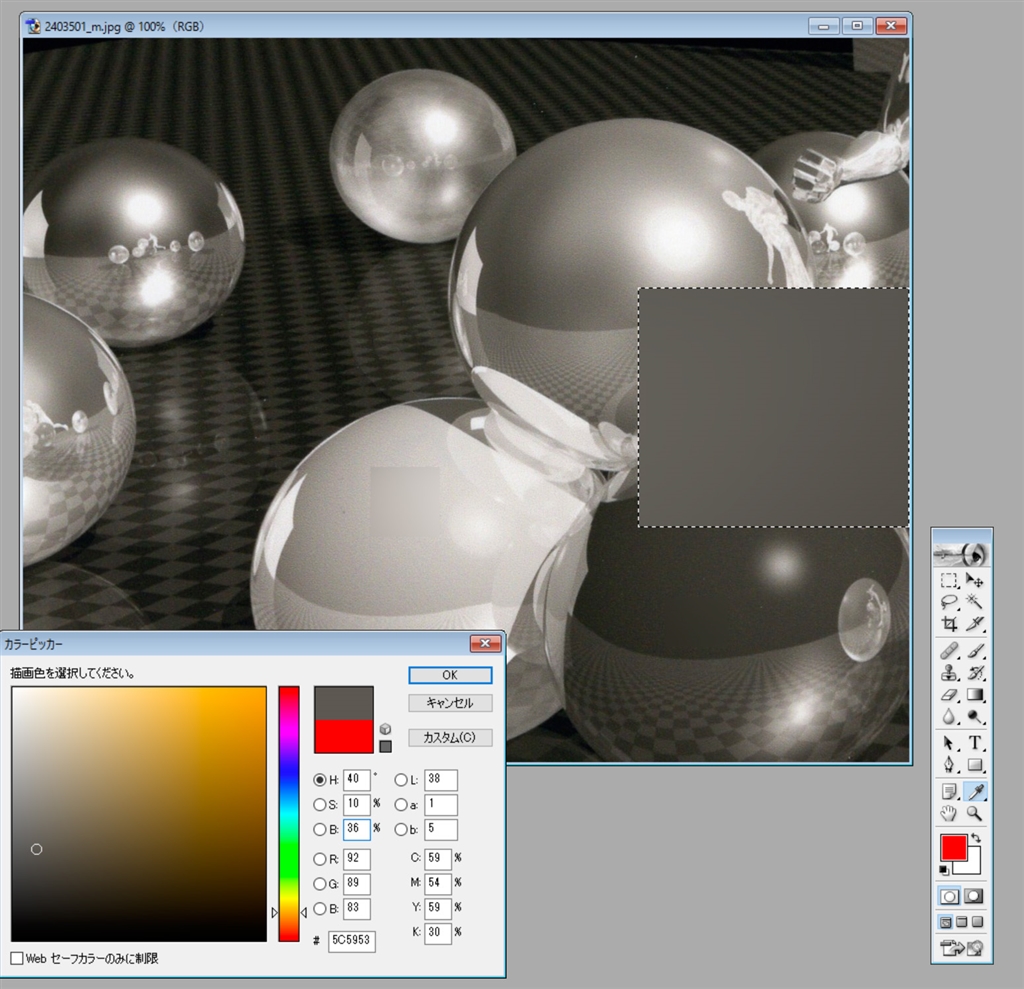Select the Magic Wand tool
Viewport: 1024px width, 989px height.
point(975,602)
